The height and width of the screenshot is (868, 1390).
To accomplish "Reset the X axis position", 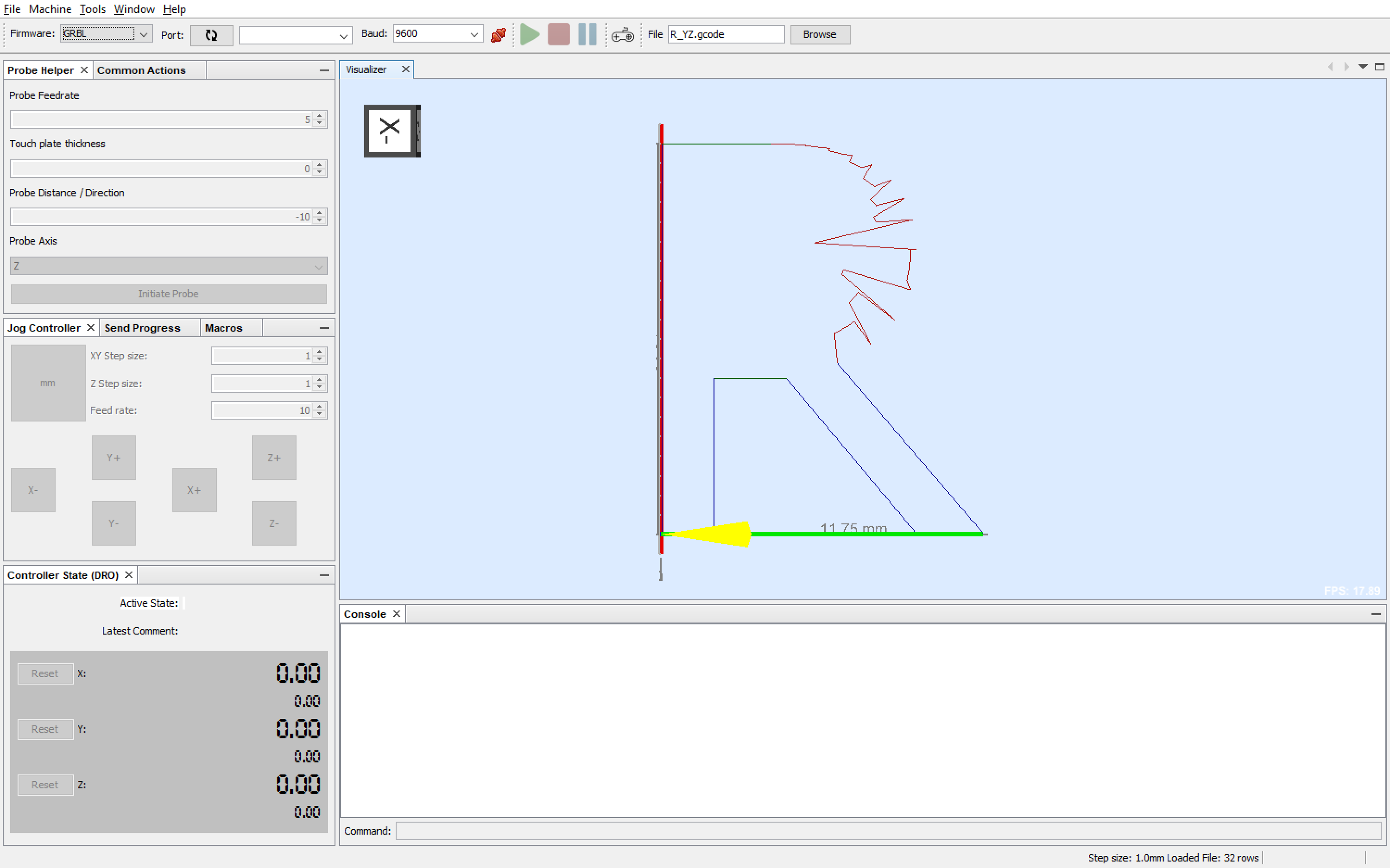I will coord(45,673).
